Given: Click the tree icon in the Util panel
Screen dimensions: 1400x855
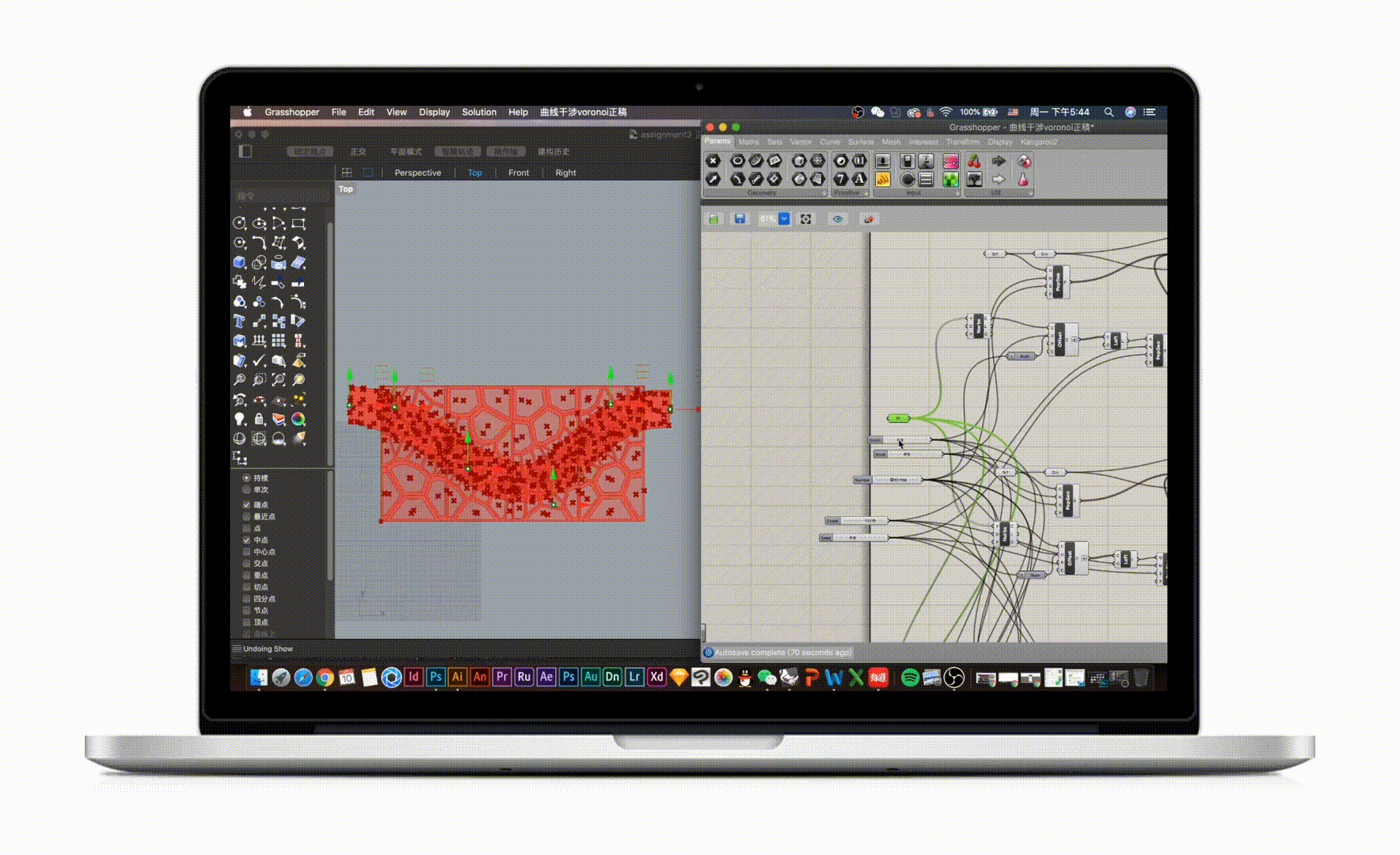Looking at the screenshot, I should (x=974, y=180).
